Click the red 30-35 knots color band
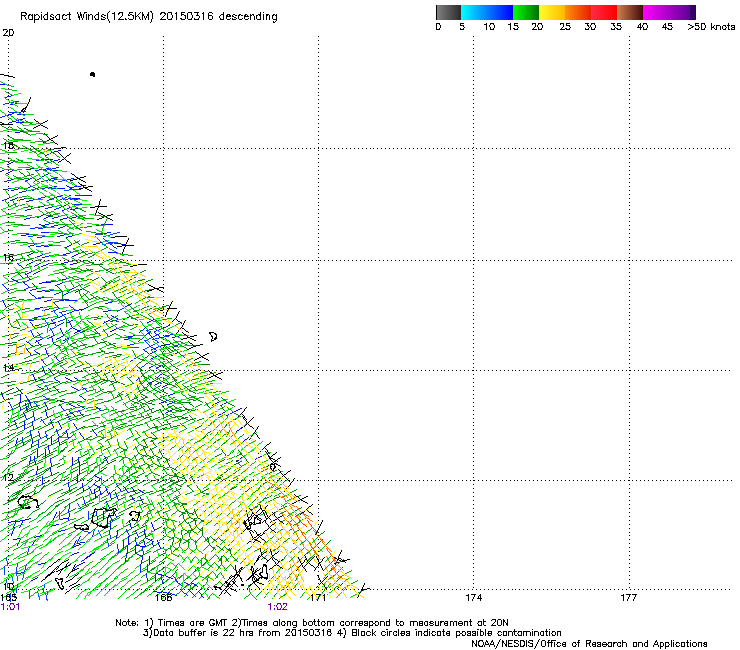740x650 pixels. click(604, 12)
